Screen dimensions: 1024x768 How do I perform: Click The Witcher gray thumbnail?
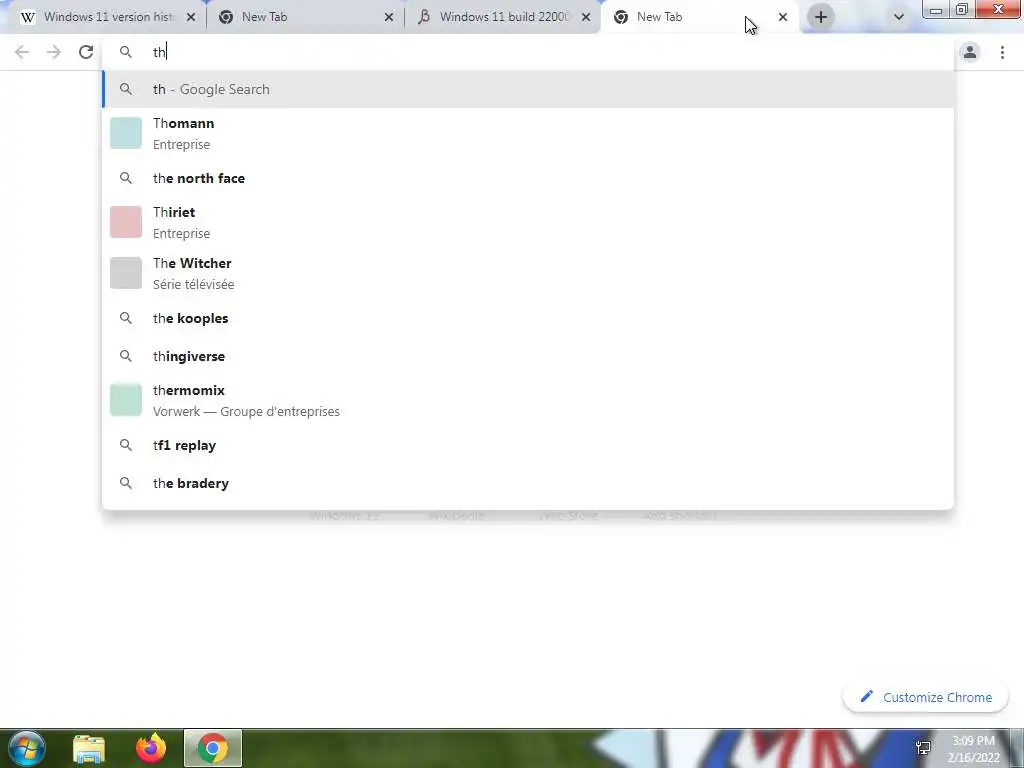[x=125, y=273]
